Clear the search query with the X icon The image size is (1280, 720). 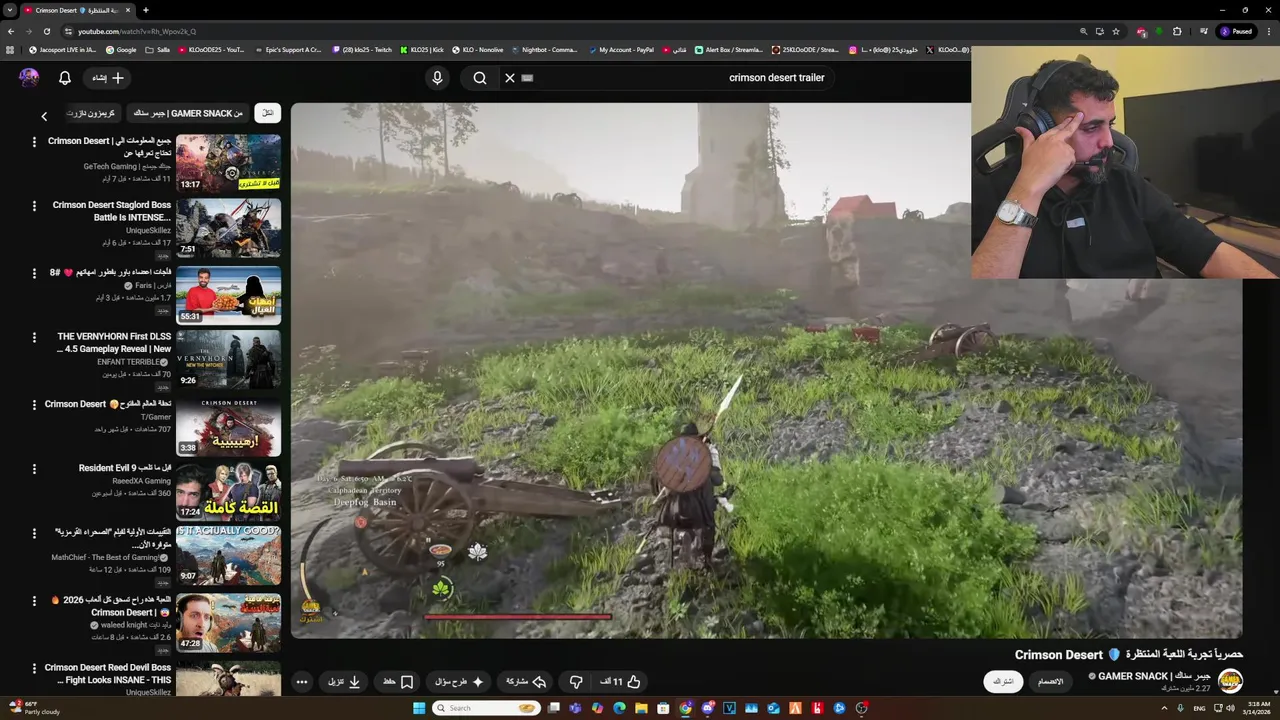click(509, 78)
